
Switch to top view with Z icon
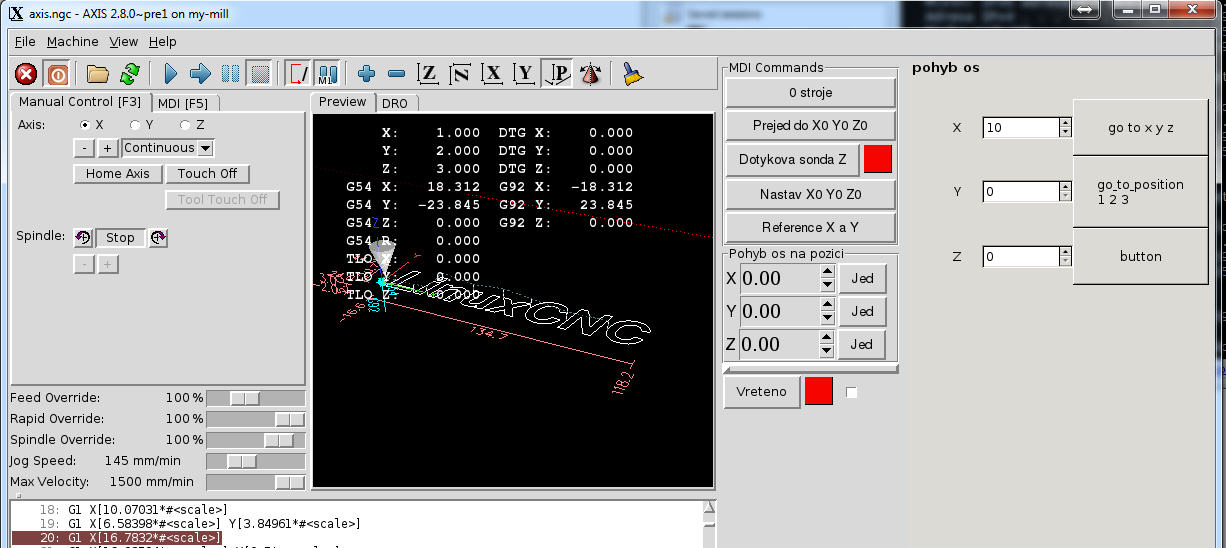tap(428, 74)
